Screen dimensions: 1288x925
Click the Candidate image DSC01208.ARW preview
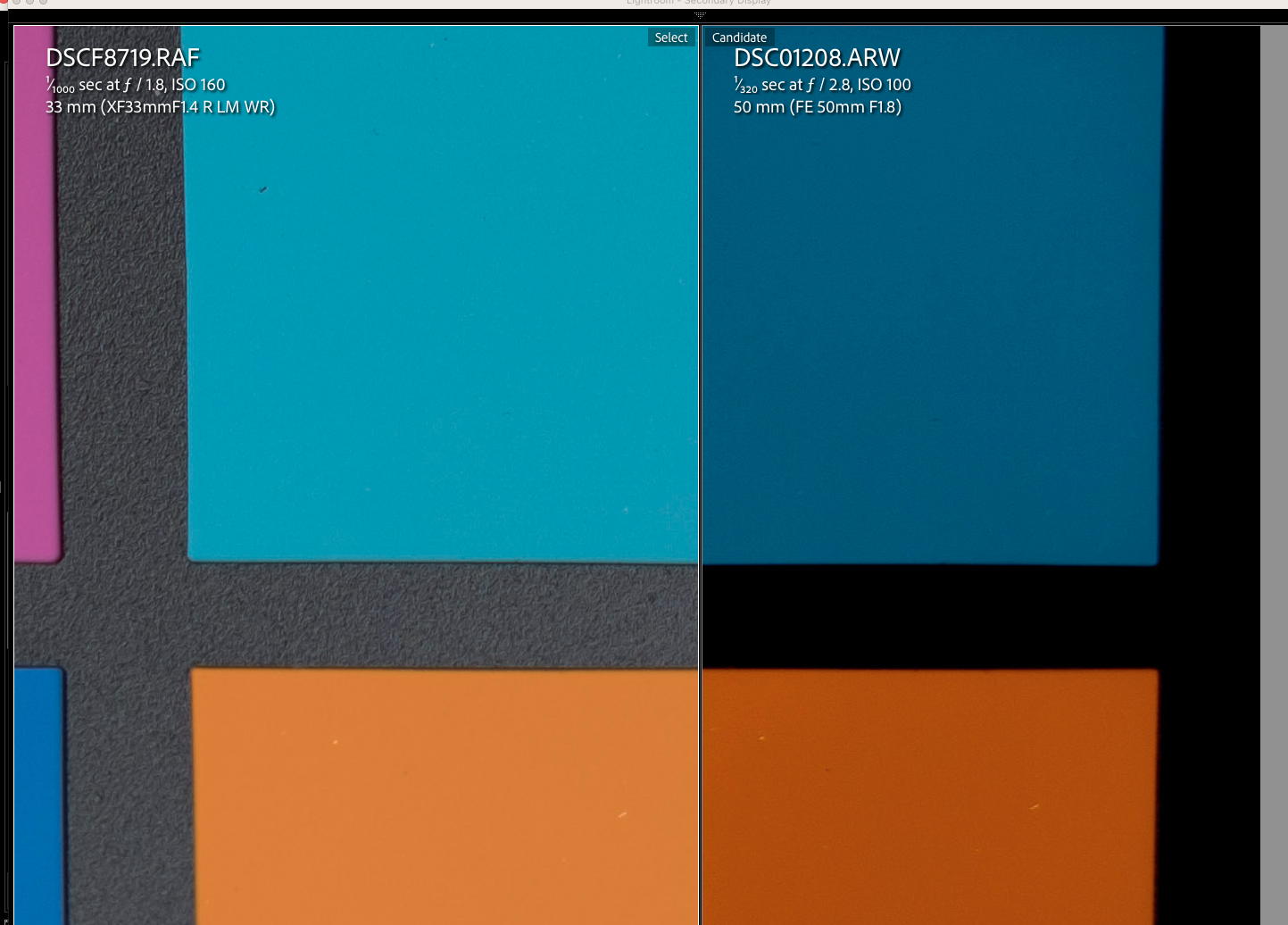(982, 475)
